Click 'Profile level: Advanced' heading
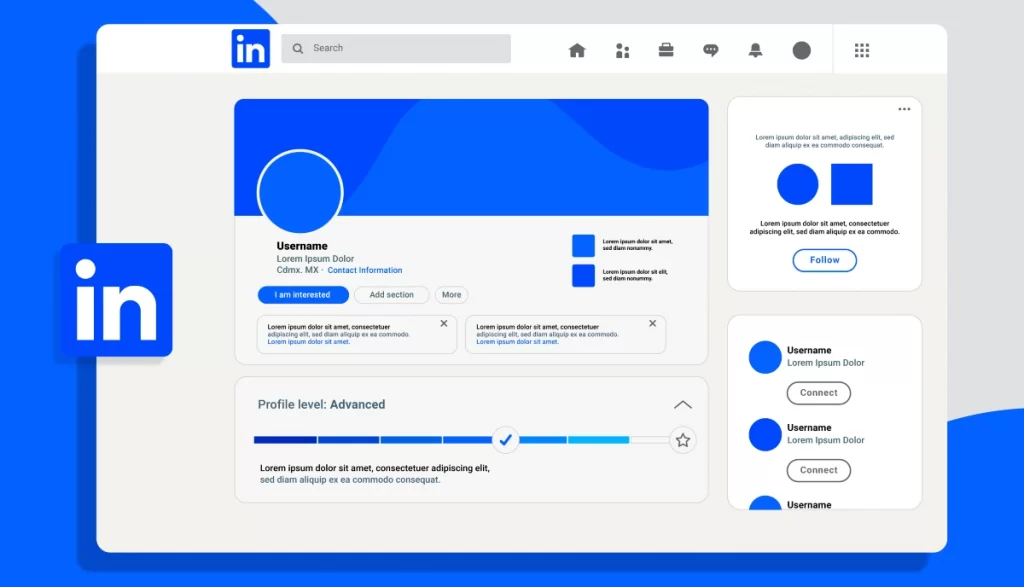 (x=321, y=404)
